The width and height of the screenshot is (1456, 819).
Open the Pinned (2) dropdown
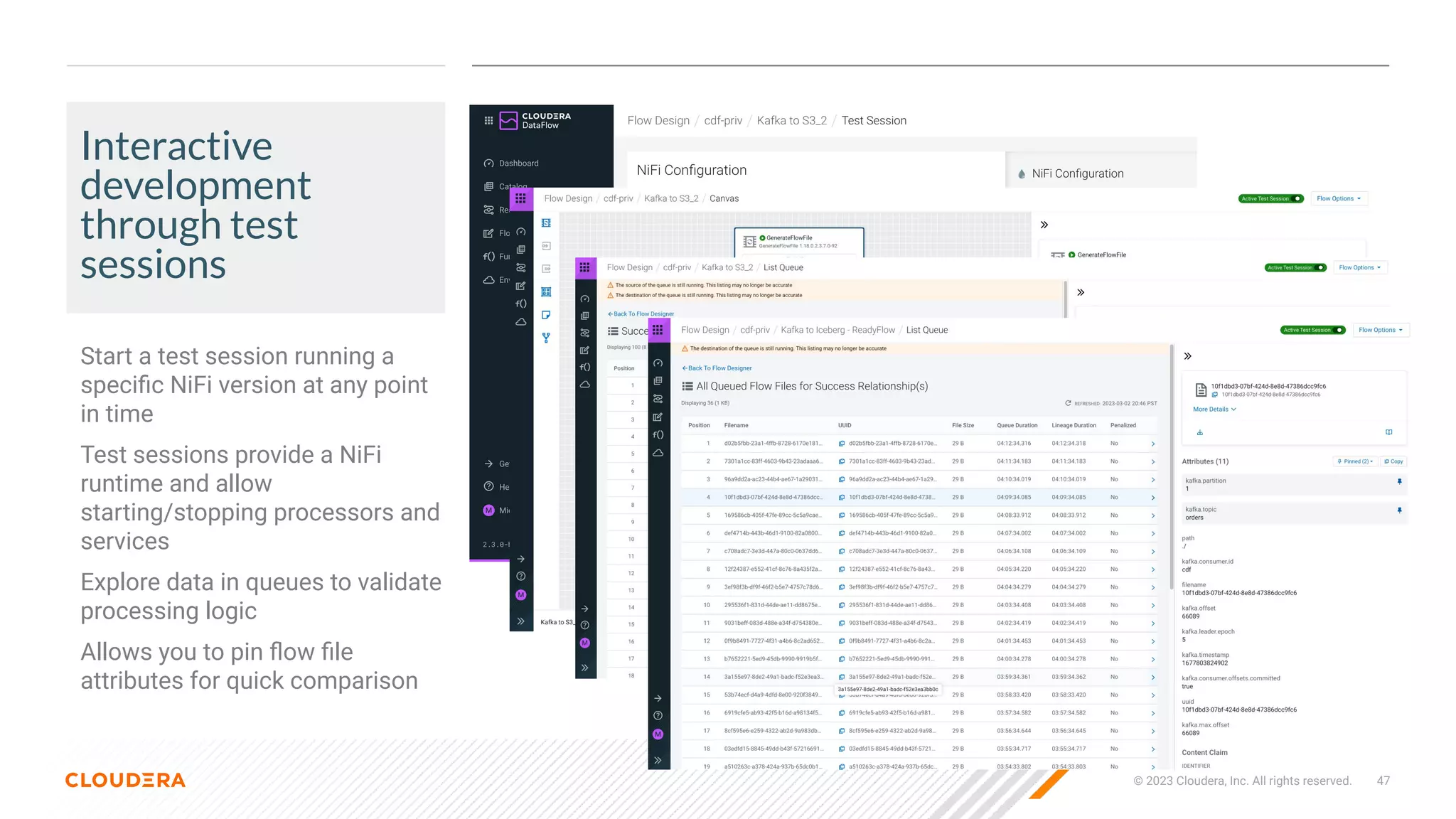click(1355, 461)
